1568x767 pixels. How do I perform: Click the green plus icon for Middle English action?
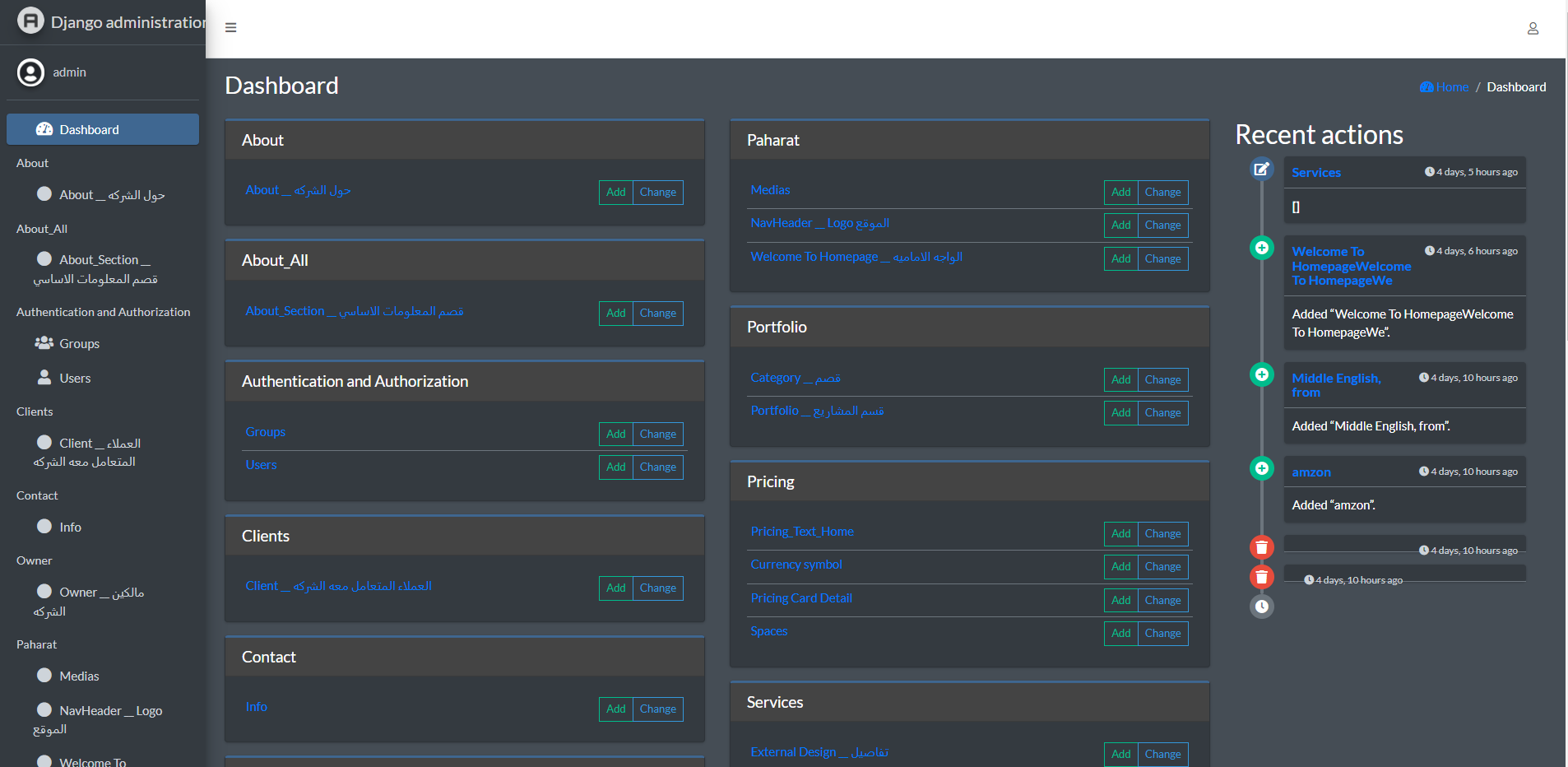pos(1261,374)
